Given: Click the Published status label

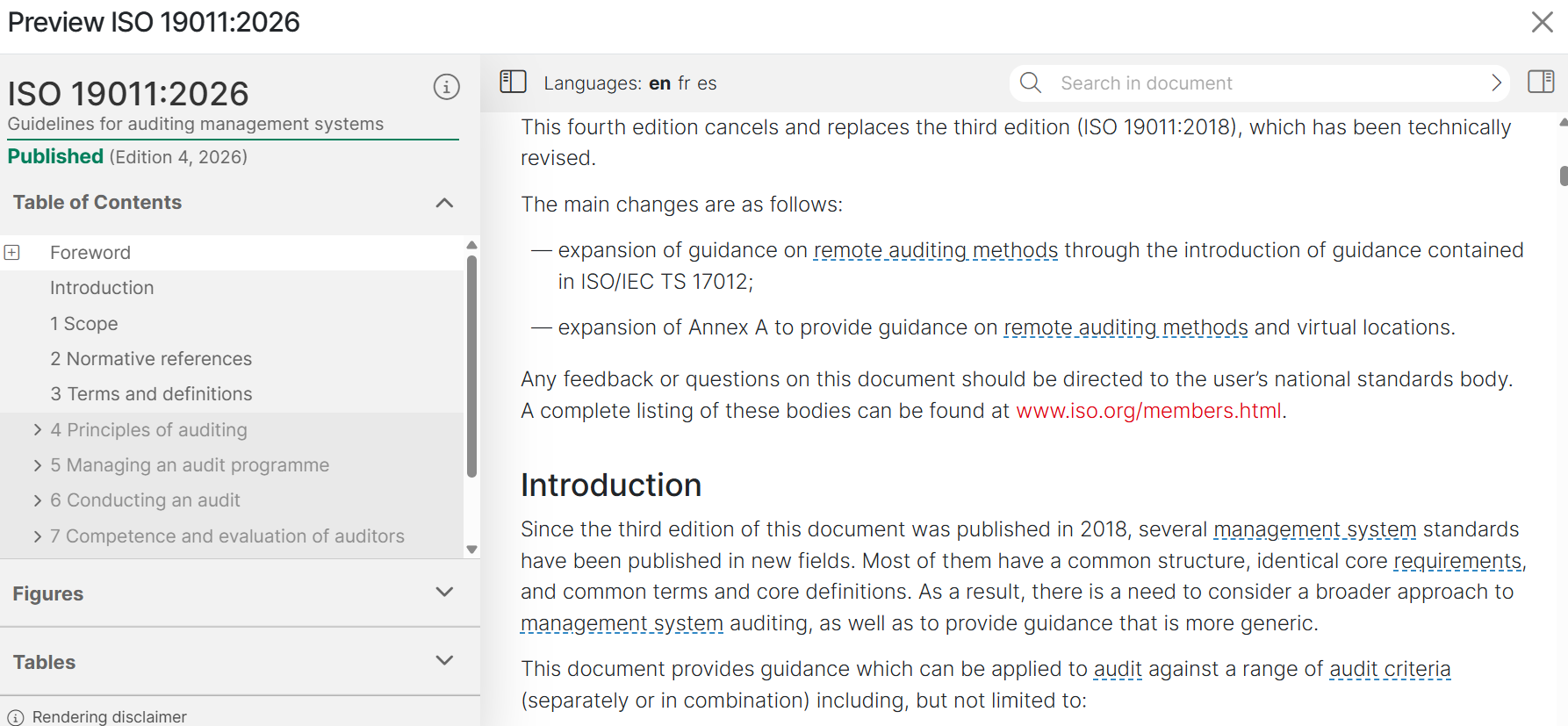Looking at the screenshot, I should tap(55, 156).
